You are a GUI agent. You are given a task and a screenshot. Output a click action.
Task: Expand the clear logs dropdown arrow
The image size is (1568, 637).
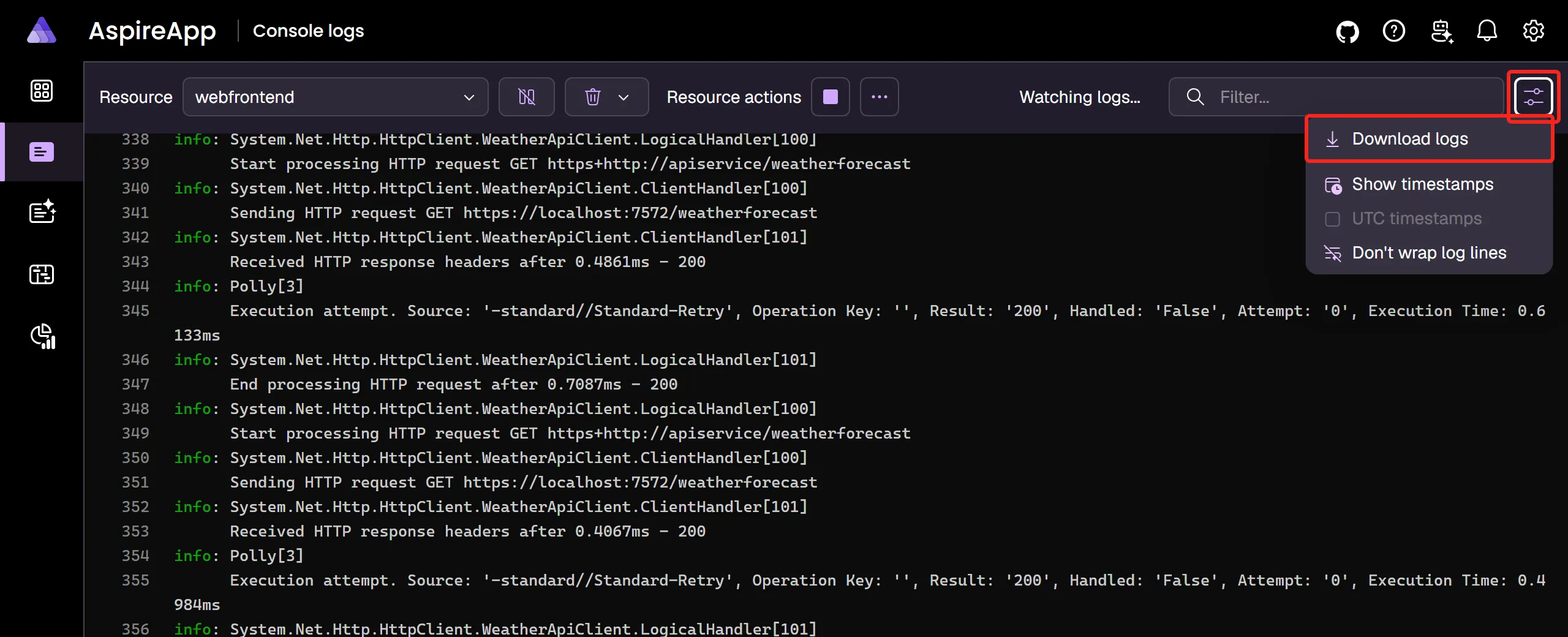(624, 97)
